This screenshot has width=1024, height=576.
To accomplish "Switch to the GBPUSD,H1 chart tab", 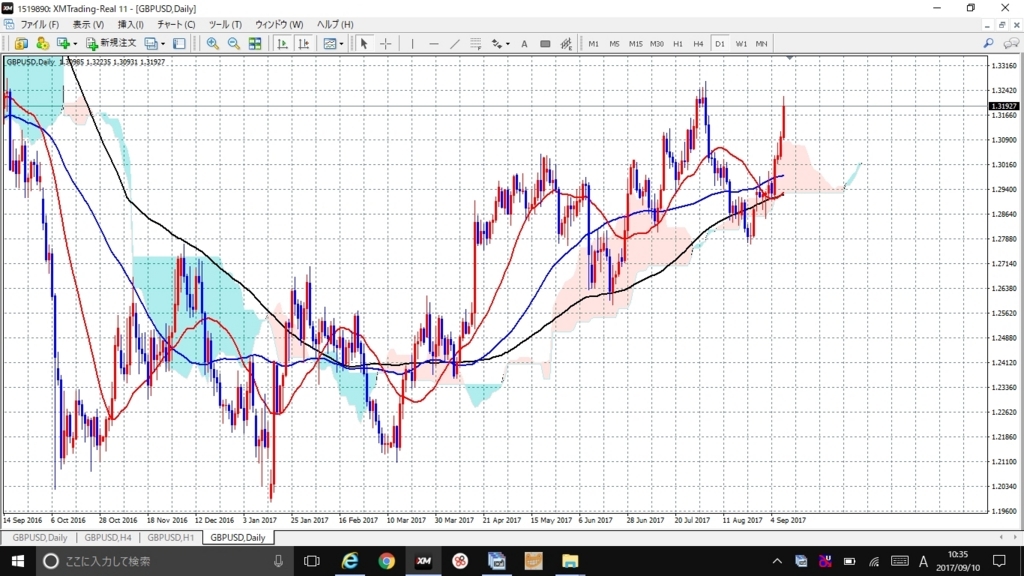I will pyautogui.click(x=170, y=537).
